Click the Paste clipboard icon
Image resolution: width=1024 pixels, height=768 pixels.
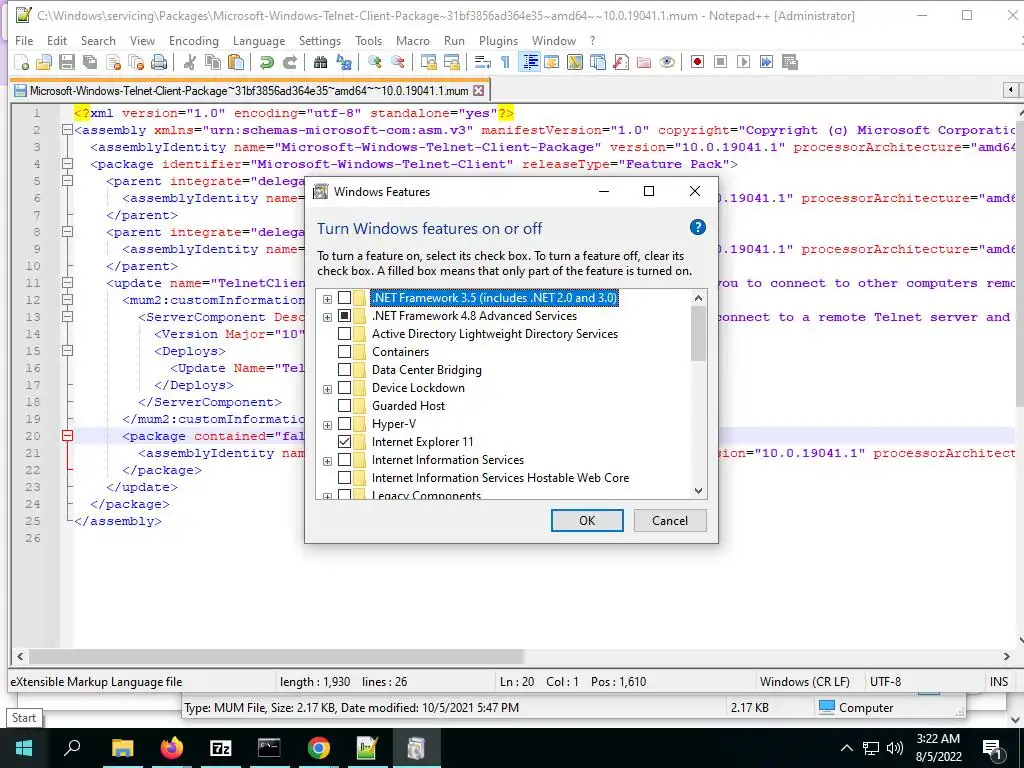(236, 62)
